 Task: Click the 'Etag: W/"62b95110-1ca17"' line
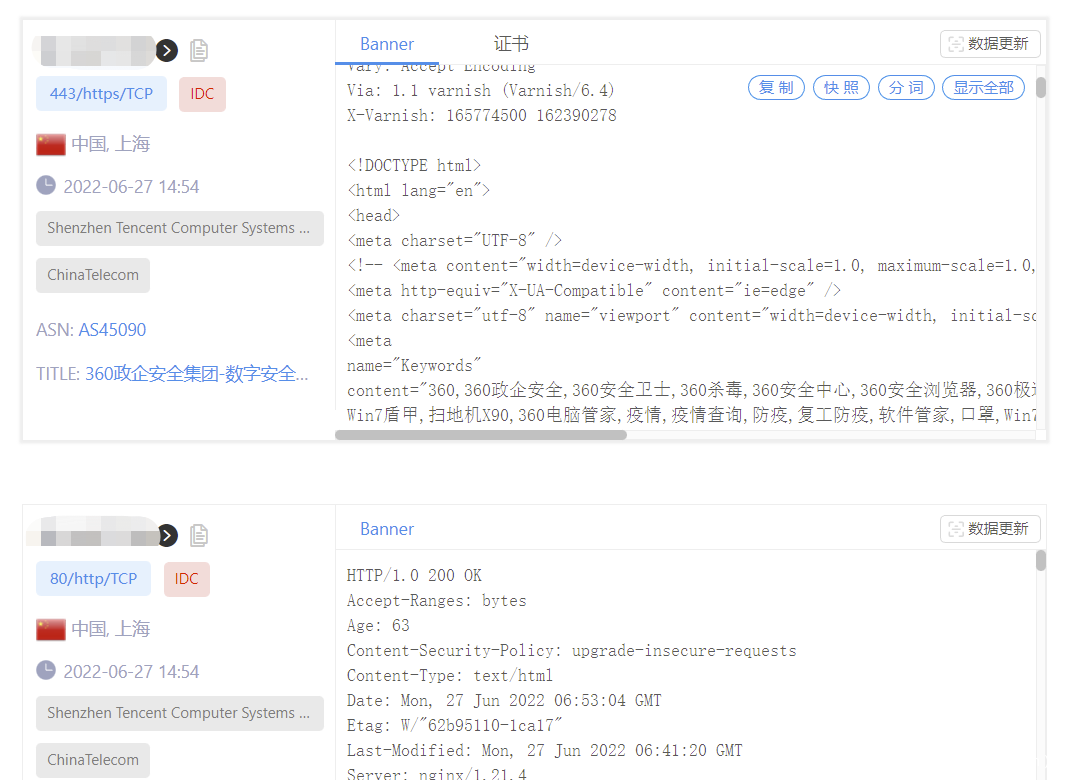click(x=454, y=726)
